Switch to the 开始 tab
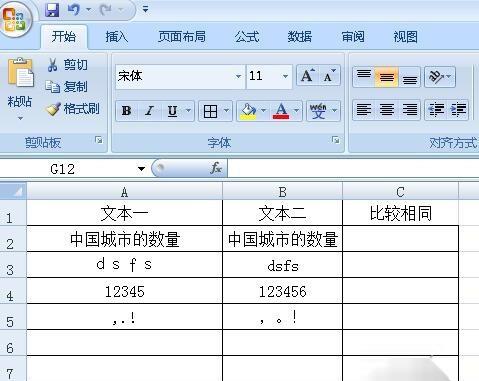 click(64, 36)
